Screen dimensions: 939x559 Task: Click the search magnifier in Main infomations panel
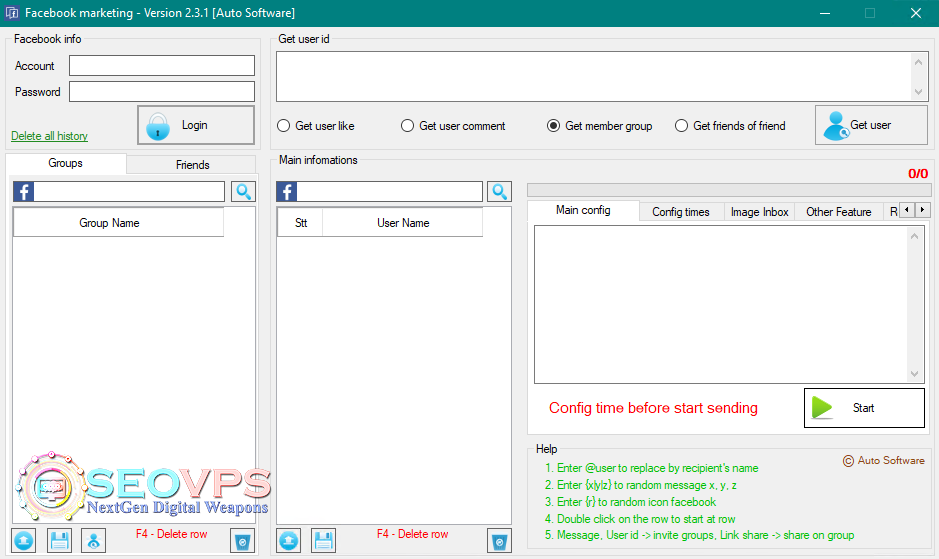[499, 192]
